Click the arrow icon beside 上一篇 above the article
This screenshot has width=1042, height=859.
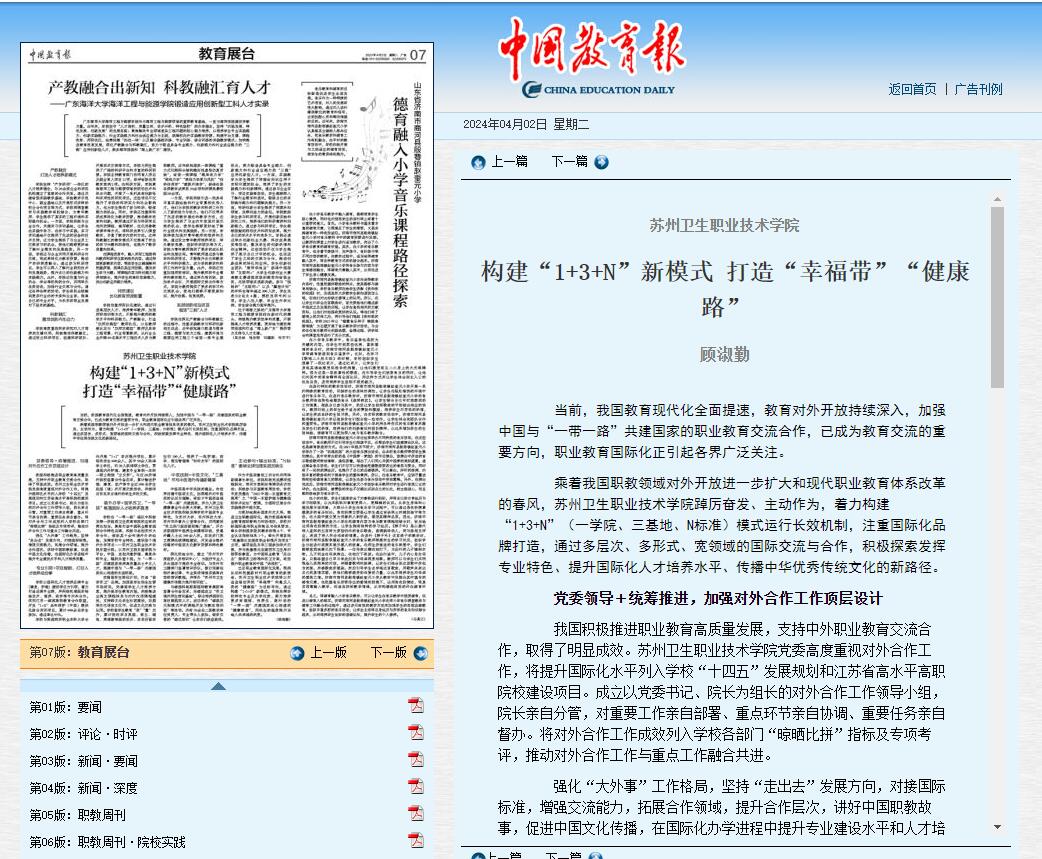tap(478, 163)
